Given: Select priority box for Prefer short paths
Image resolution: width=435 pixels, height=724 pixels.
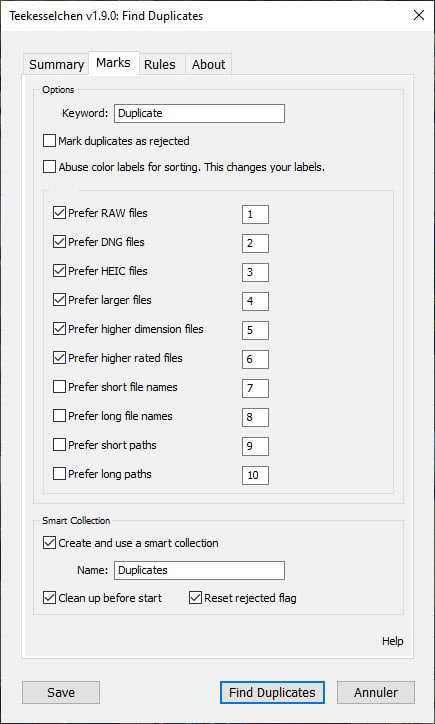Looking at the screenshot, I should click(x=255, y=446).
